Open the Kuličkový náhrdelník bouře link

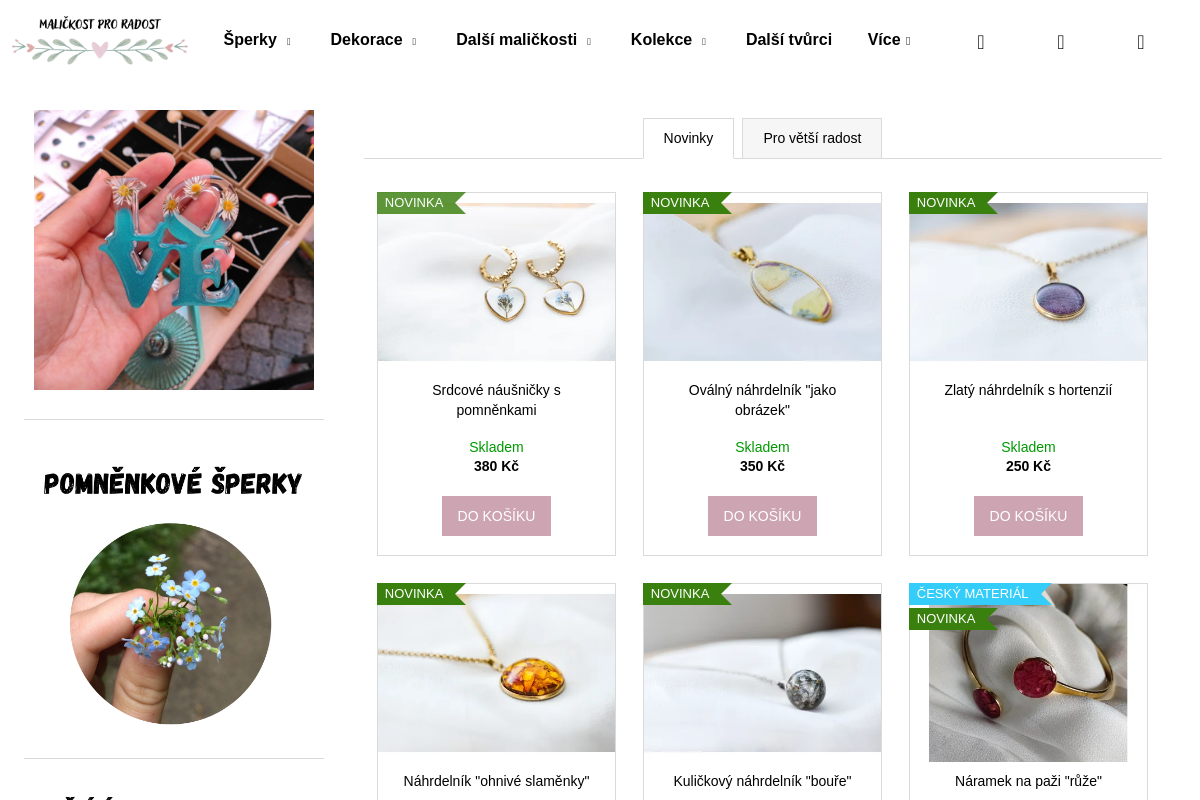click(x=762, y=781)
